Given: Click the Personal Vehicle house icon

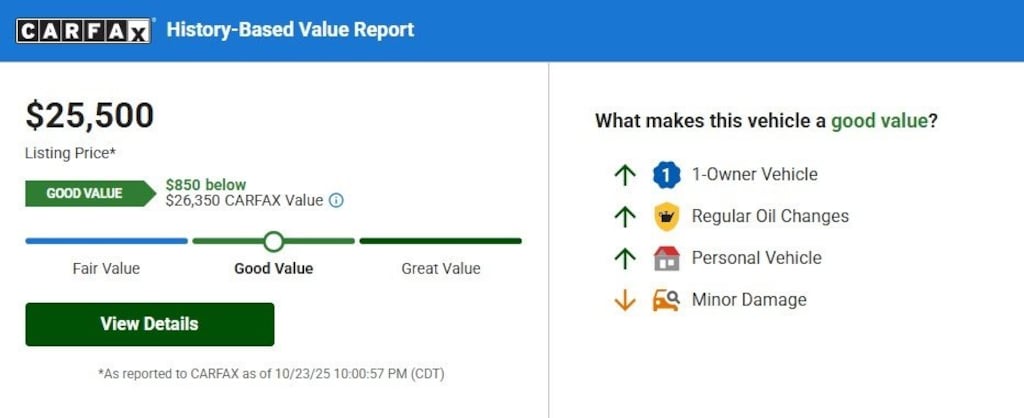Looking at the screenshot, I should click(666, 258).
